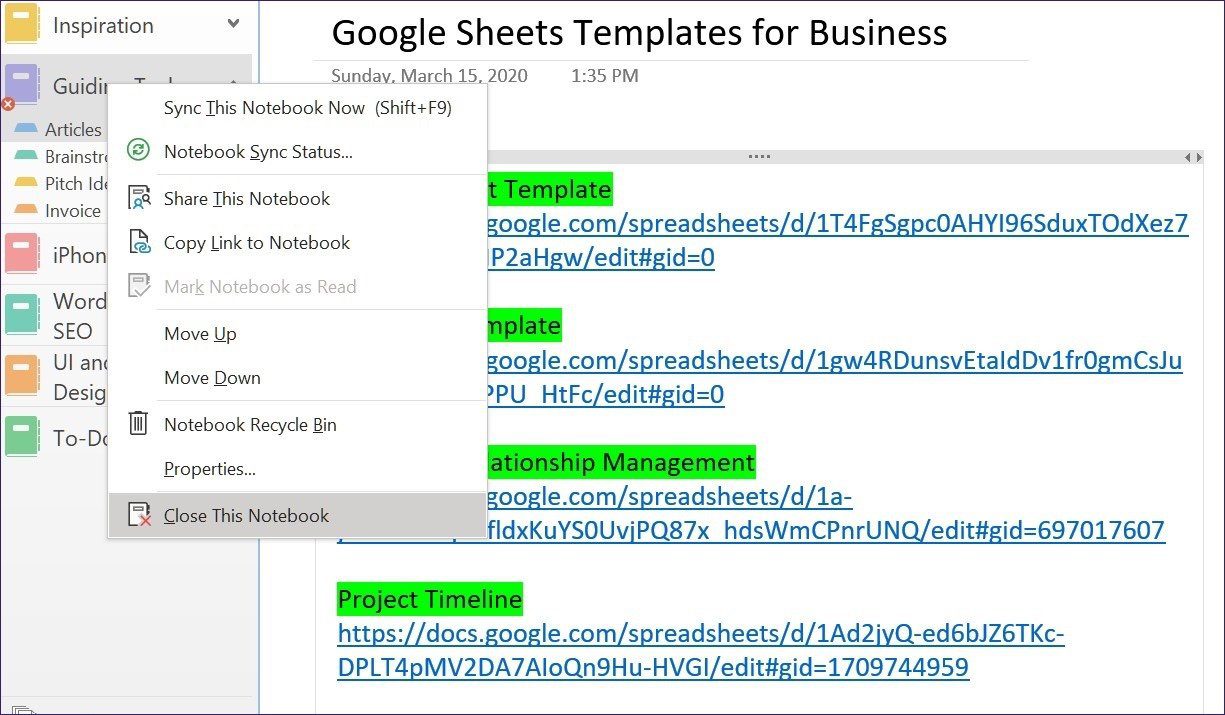Click the purple Guiding Tech notebook icon
Viewport: 1225px width, 715px height.
[x=21, y=84]
